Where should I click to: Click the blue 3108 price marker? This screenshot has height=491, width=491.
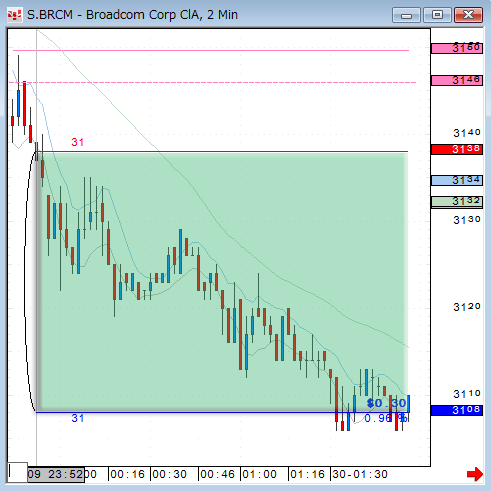tap(457, 410)
